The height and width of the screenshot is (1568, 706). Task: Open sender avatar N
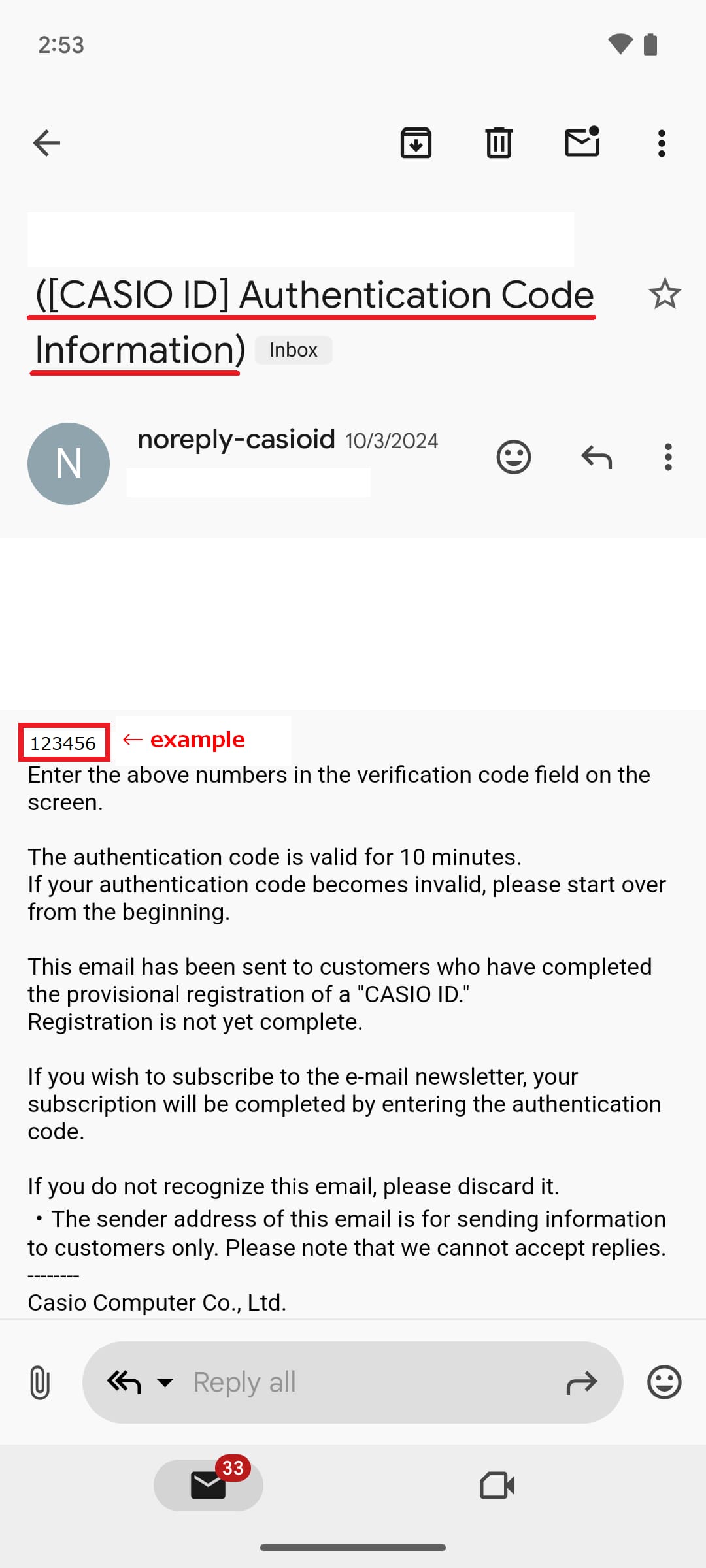point(69,464)
